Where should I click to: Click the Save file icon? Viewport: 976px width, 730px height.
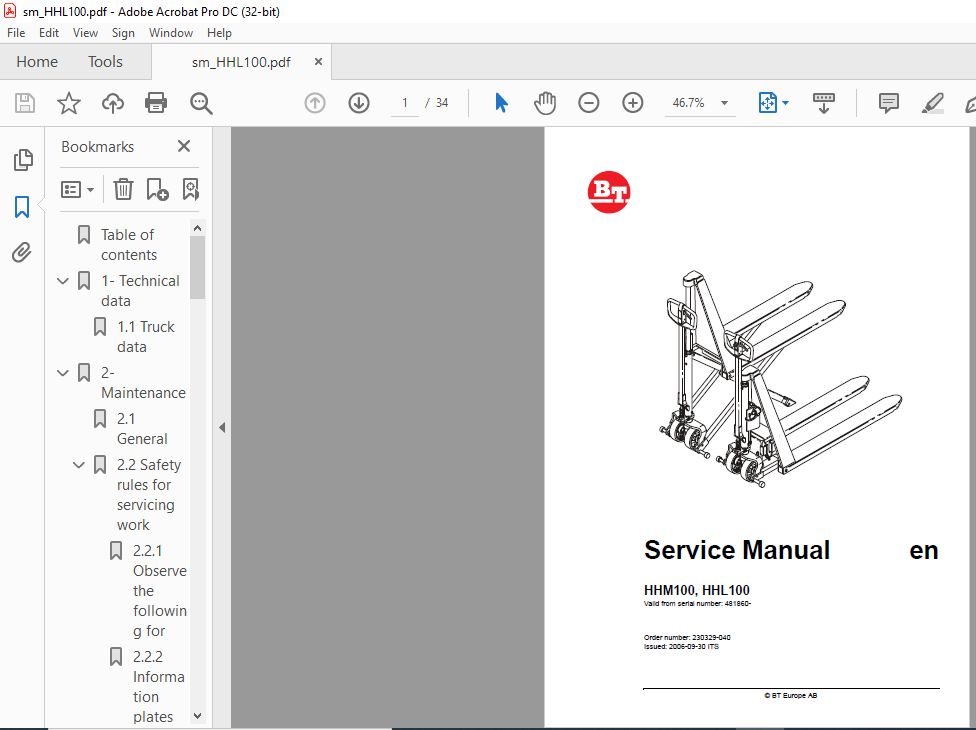point(25,103)
